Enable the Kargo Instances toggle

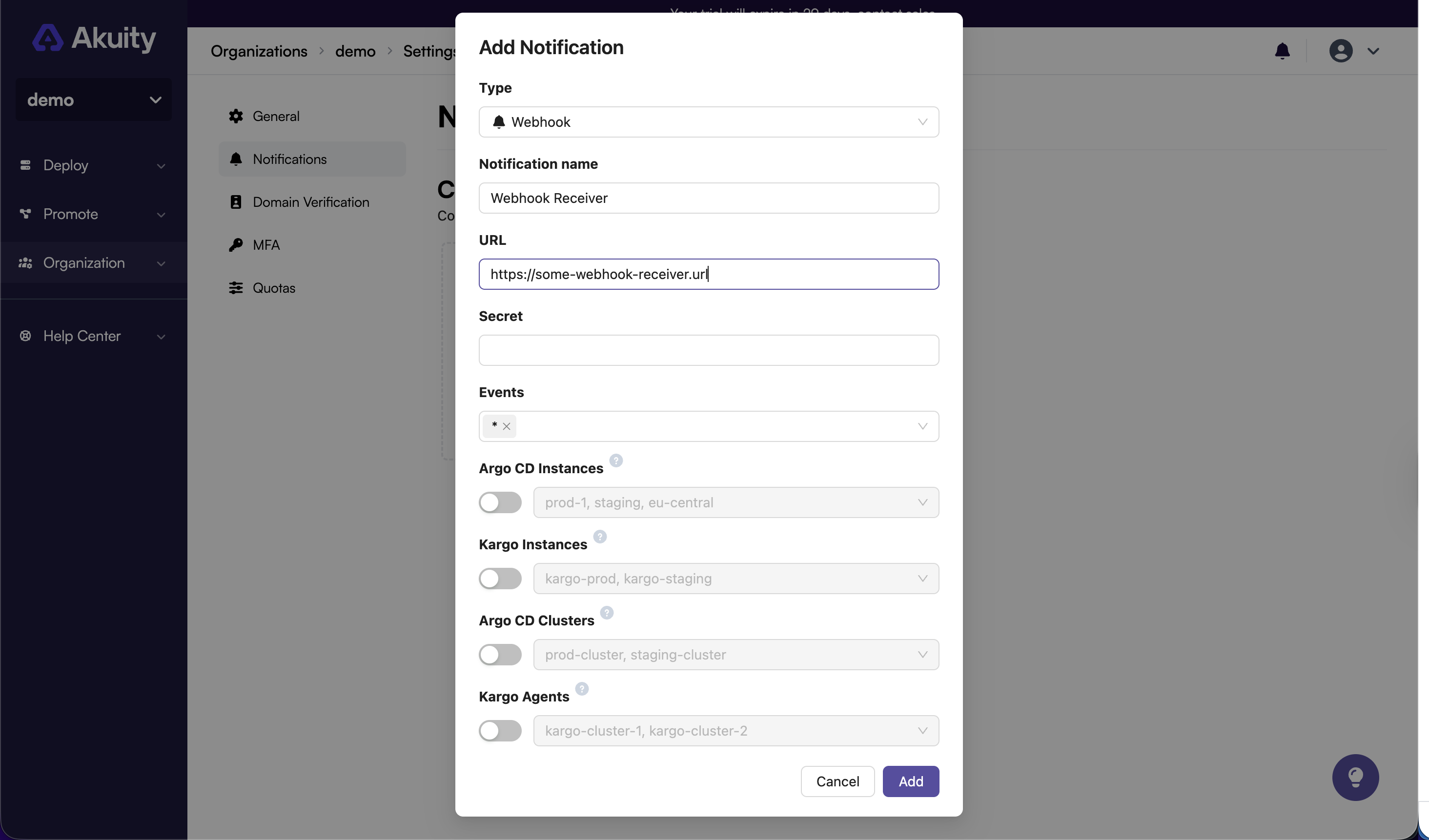500,578
